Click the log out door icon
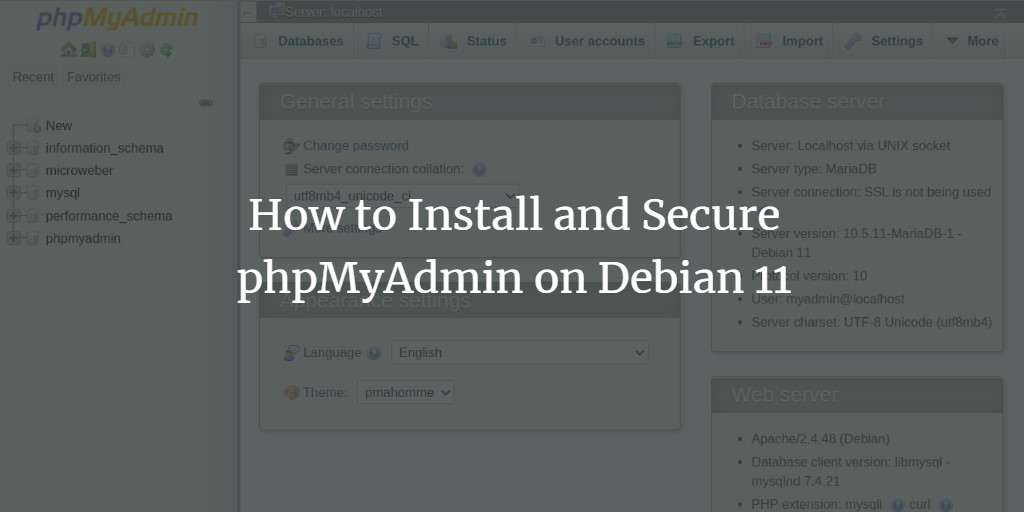Screen dimensions: 1024x512 pyautogui.click(x=88, y=50)
